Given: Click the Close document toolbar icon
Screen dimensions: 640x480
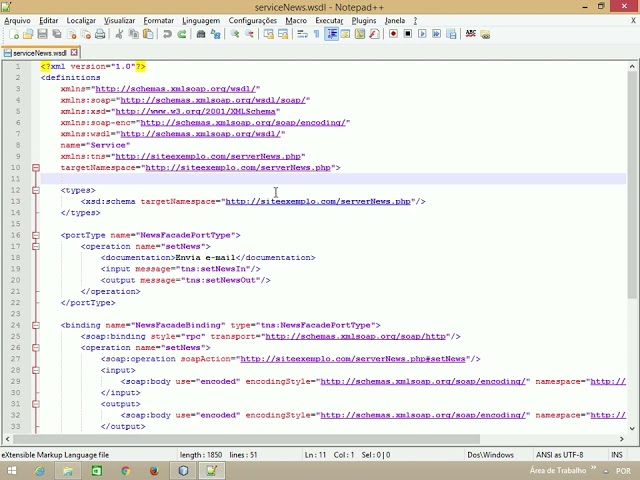Looking at the screenshot, I should [x=72, y=34].
